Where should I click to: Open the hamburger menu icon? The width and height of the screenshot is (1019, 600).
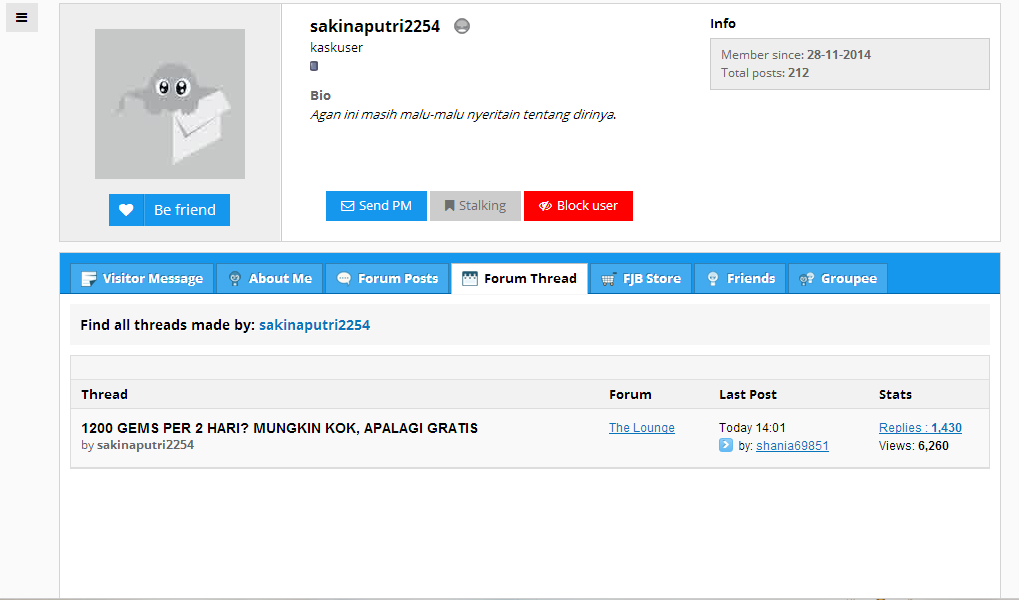pyautogui.click(x=21, y=18)
